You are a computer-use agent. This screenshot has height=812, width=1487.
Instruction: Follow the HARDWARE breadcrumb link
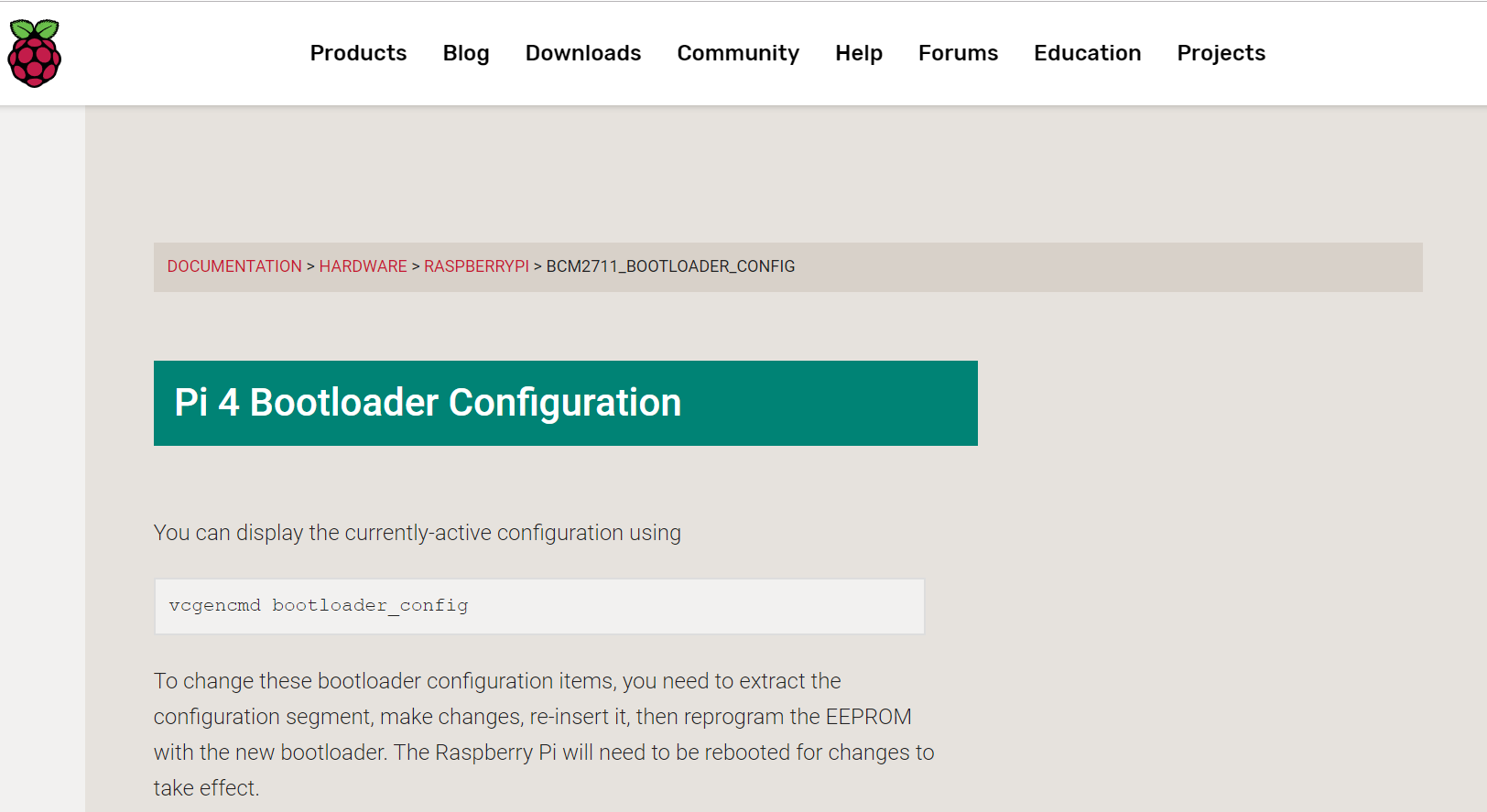point(363,266)
